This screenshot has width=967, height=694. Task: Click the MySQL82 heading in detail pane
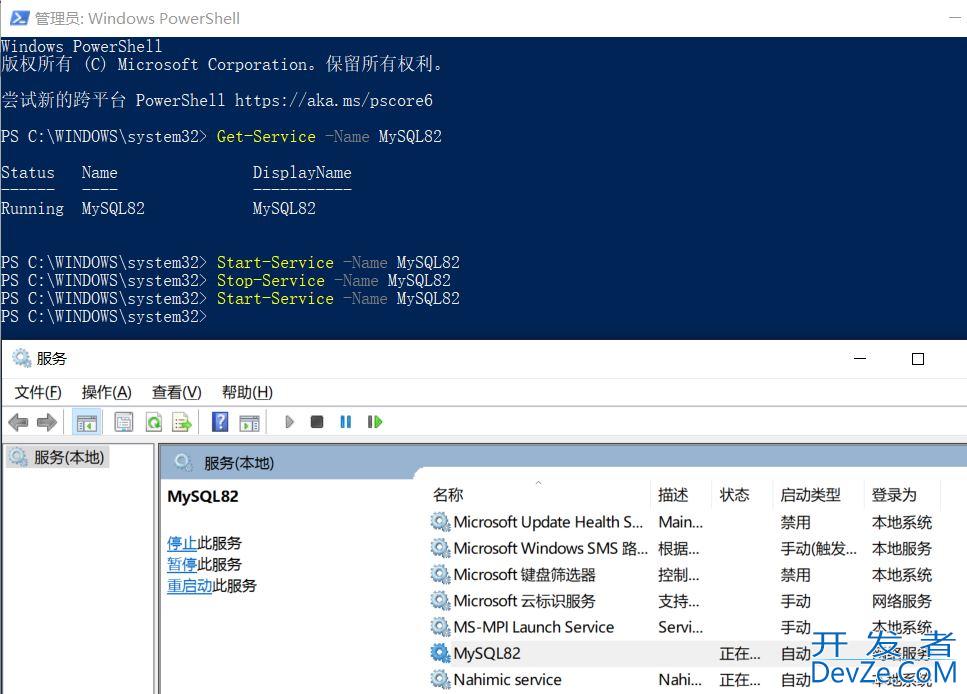(x=203, y=496)
